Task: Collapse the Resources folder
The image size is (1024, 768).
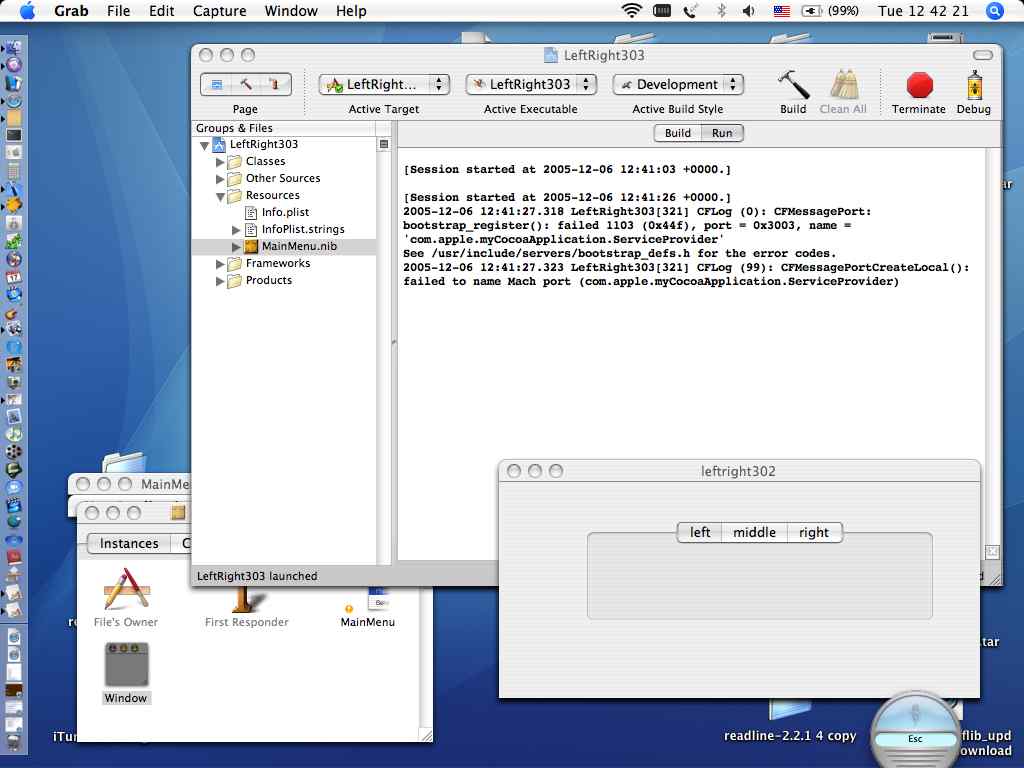Action: (x=220, y=196)
